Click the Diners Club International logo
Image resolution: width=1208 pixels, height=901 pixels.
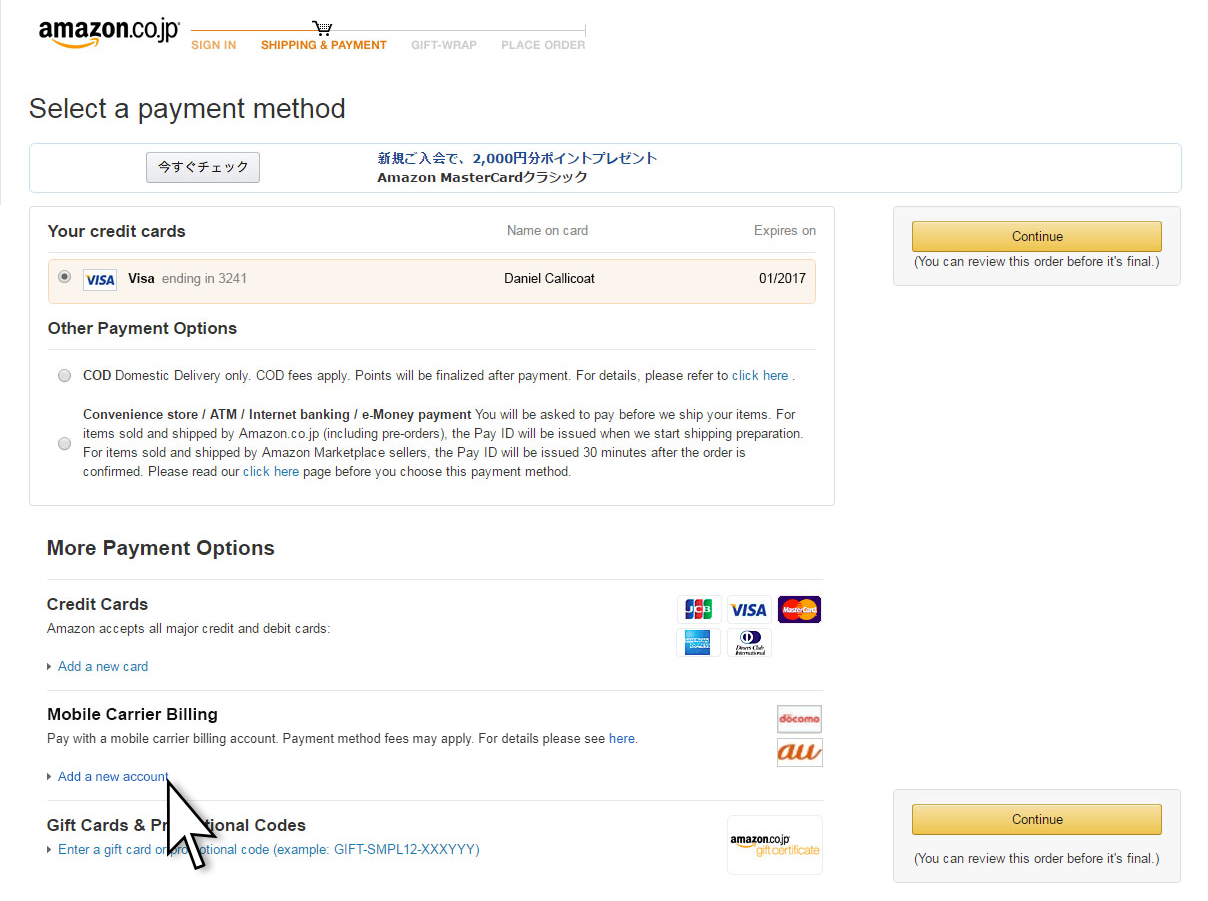click(x=749, y=642)
